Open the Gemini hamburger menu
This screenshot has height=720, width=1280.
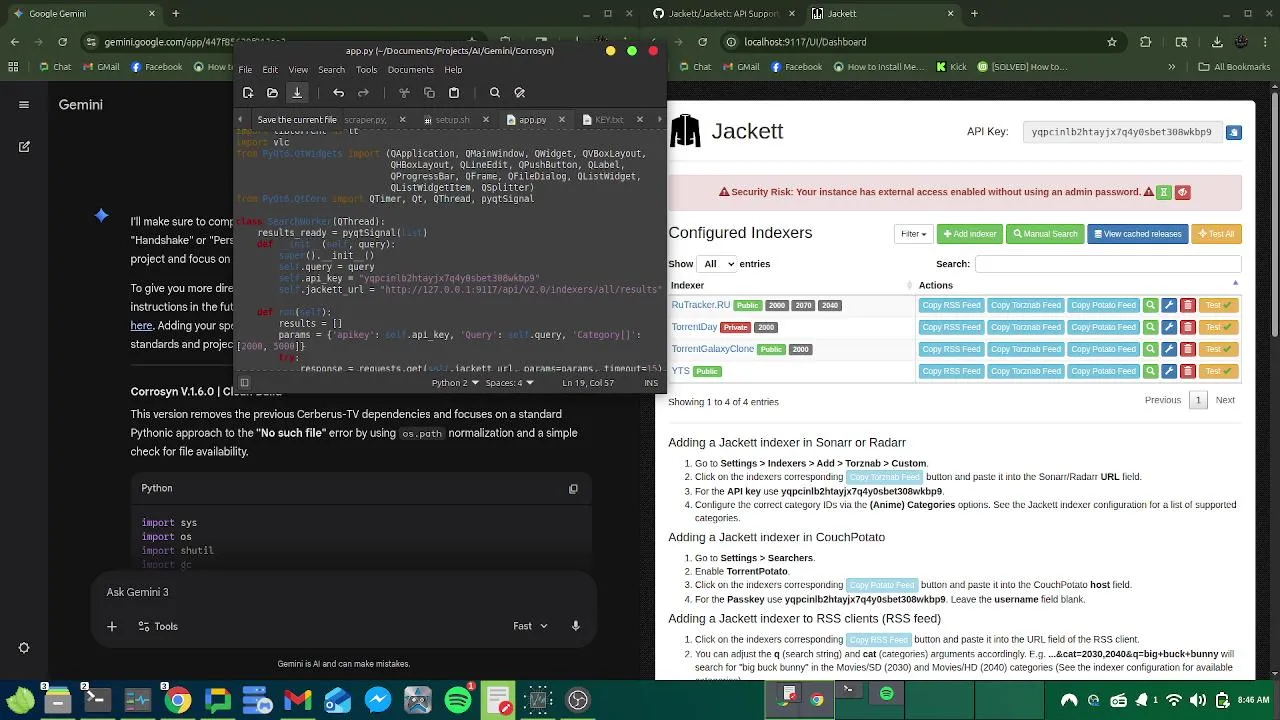click(24, 104)
